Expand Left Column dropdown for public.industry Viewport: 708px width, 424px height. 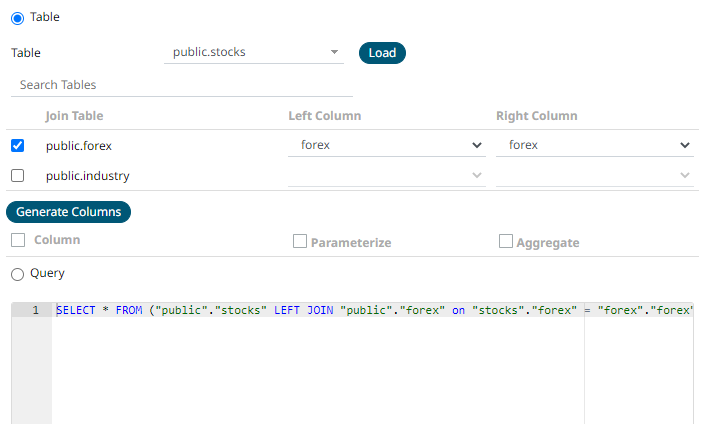387,176
